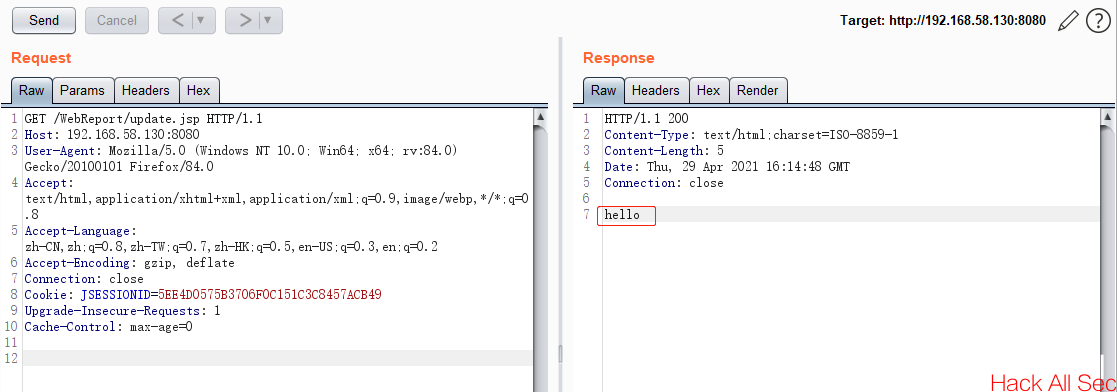Switch to the request Params tab
This screenshot has width=1117, height=392.
click(83, 91)
